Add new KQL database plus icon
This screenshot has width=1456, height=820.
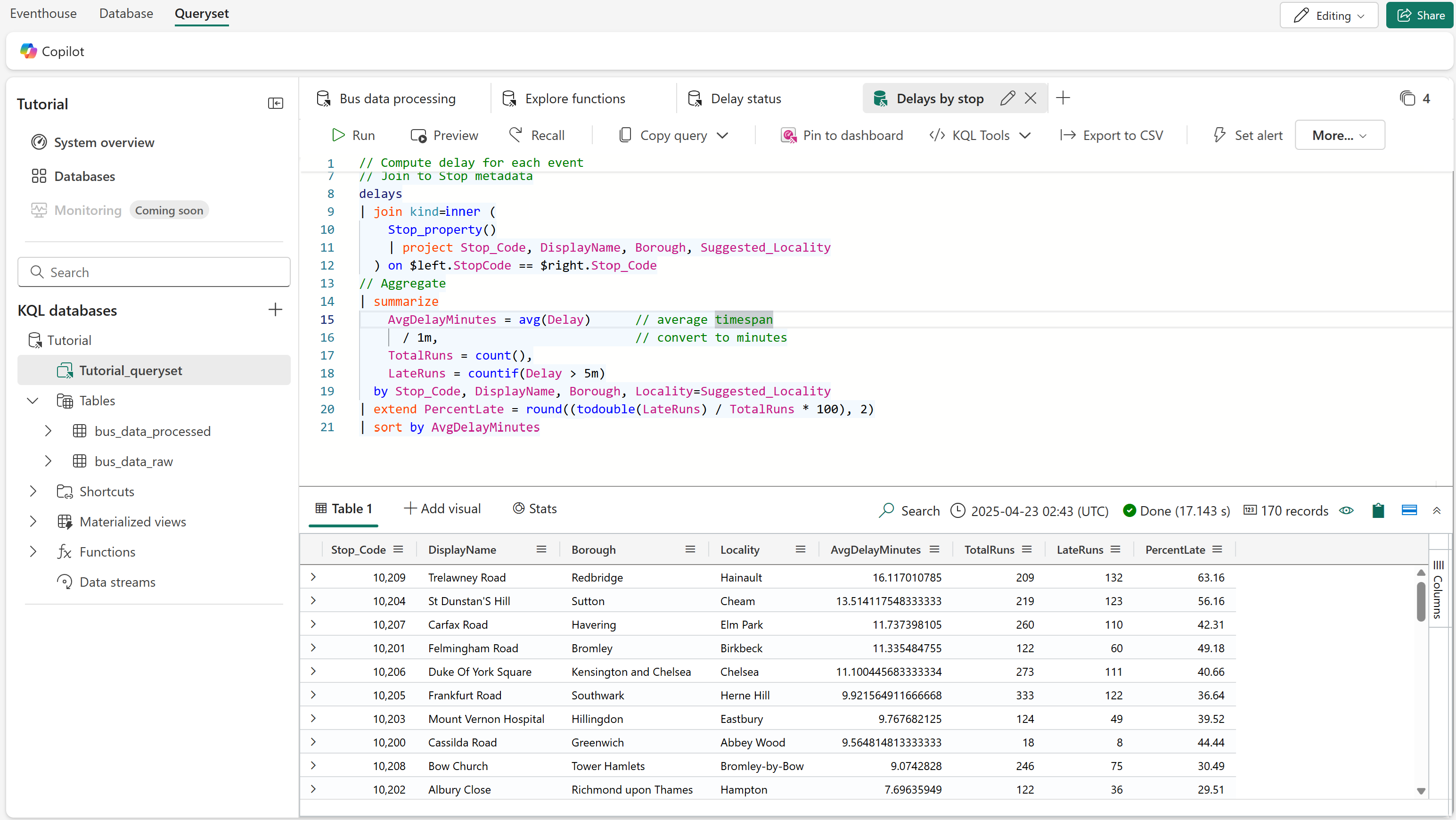click(x=275, y=310)
